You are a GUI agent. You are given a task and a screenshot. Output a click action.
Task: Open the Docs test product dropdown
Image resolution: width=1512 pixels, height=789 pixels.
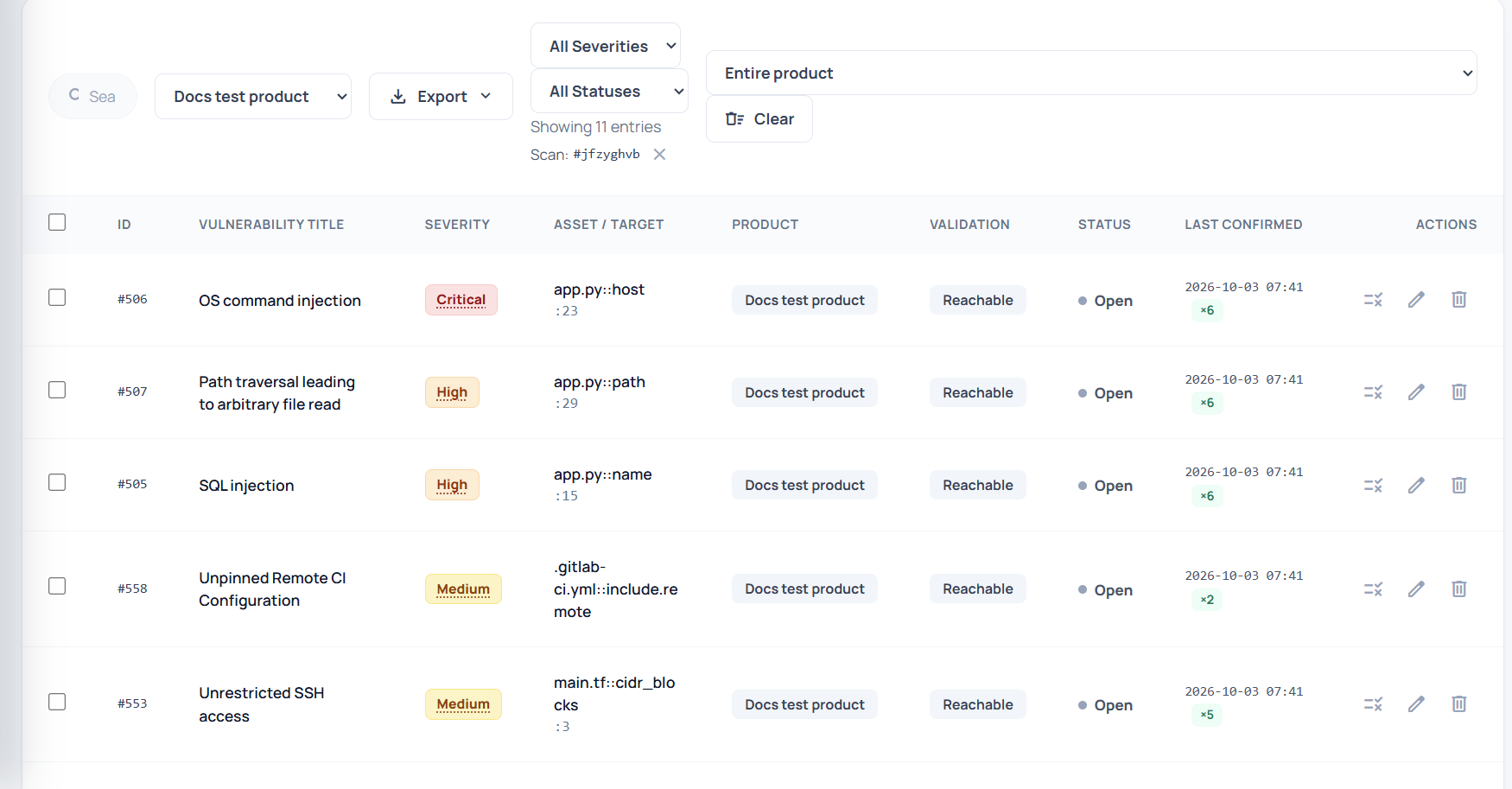coord(253,97)
